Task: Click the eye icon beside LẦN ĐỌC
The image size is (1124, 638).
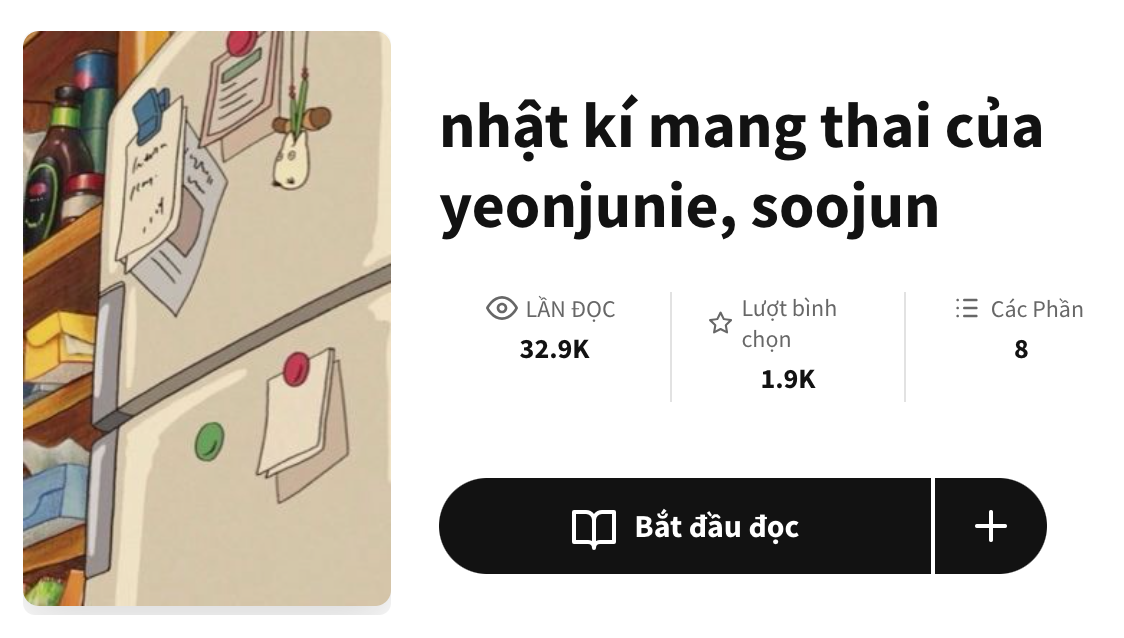Action: (x=501, y=309)
